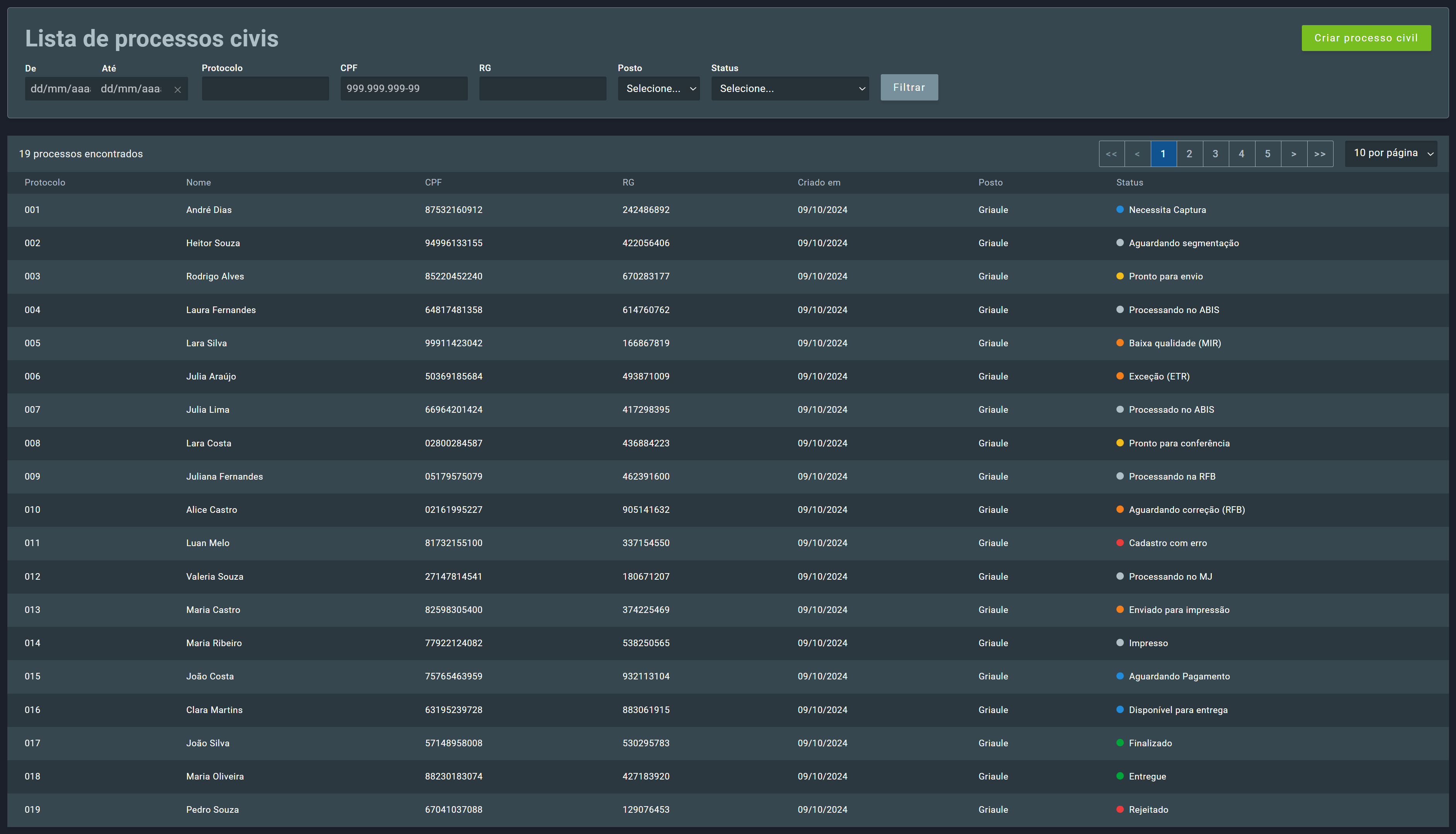Viewport: 1456px width, 834px height.
Task: Click the Criado em column header
Action: (x=819, y=183)
